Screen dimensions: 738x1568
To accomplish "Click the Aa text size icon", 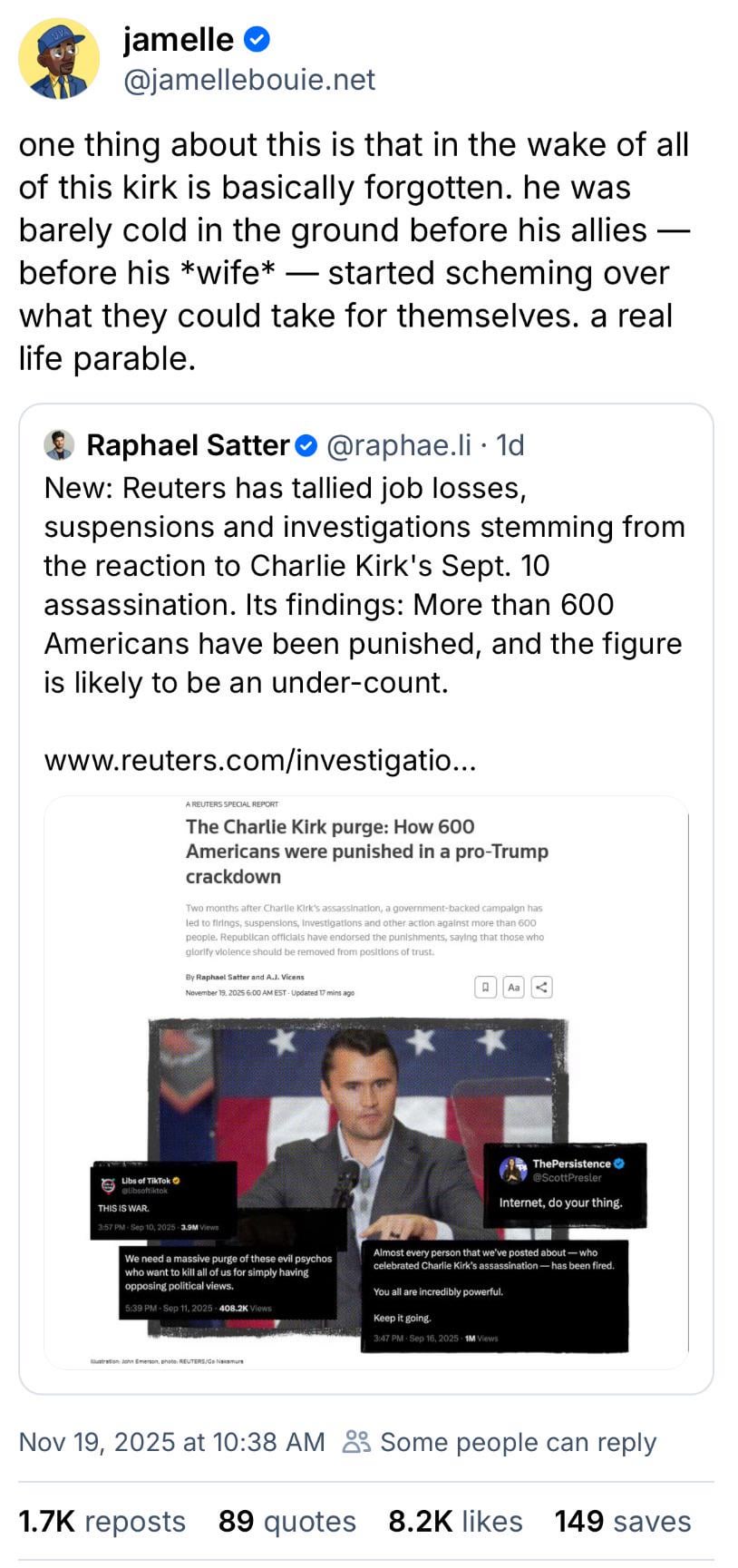I will 514,987.
